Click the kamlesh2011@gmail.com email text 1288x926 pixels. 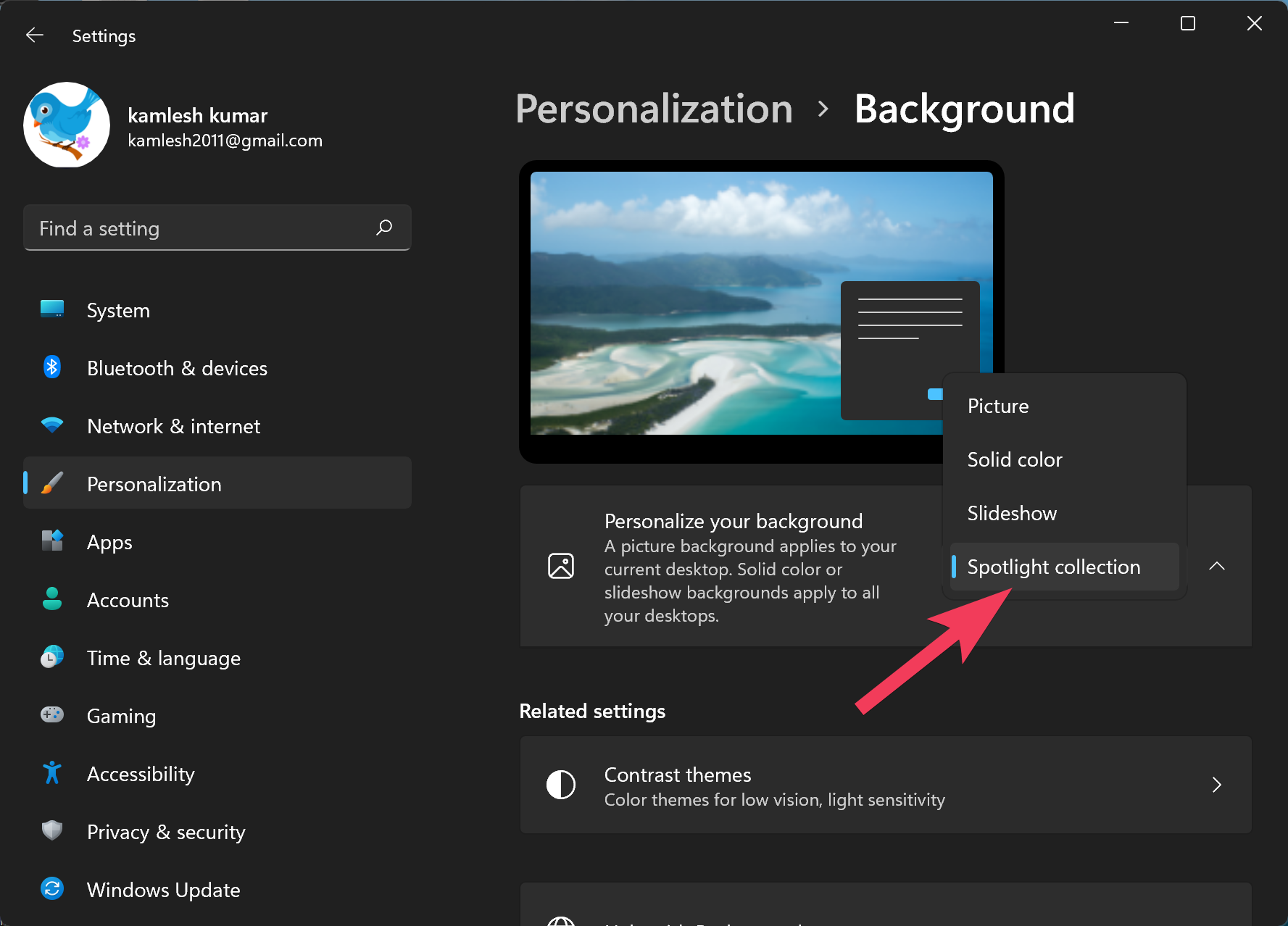225,141
